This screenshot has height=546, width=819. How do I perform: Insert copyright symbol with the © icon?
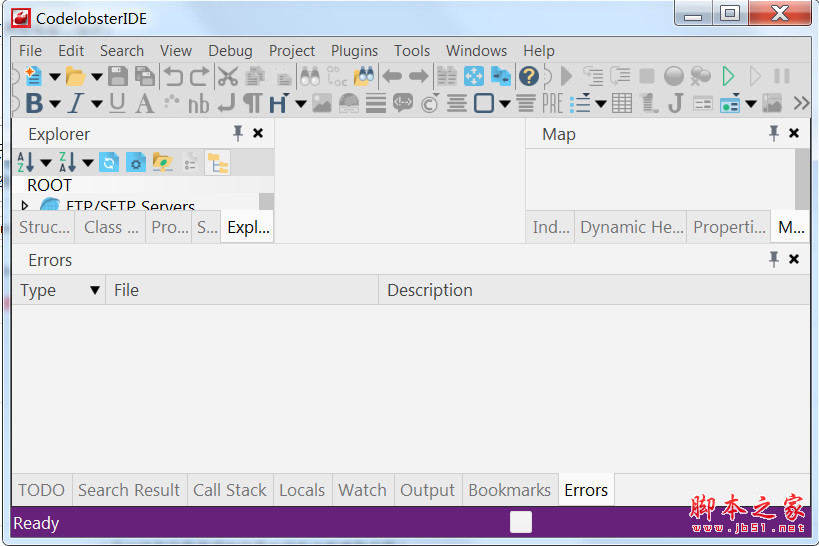point(429,103)
